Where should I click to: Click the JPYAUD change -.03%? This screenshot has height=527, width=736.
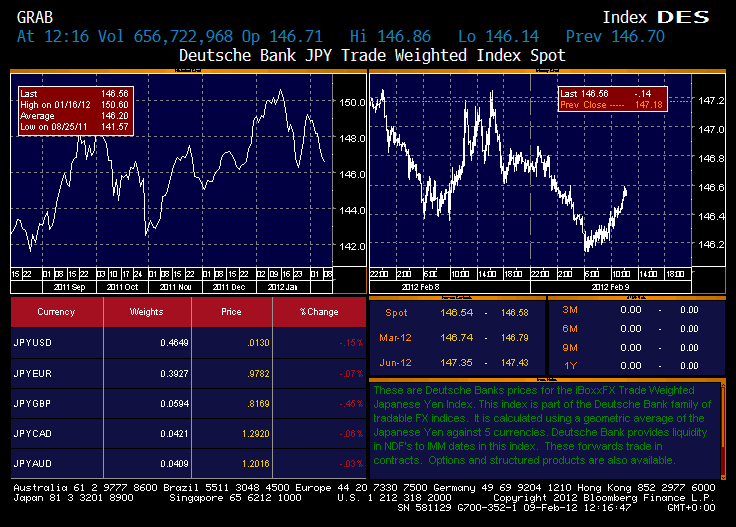coord(351,464)
